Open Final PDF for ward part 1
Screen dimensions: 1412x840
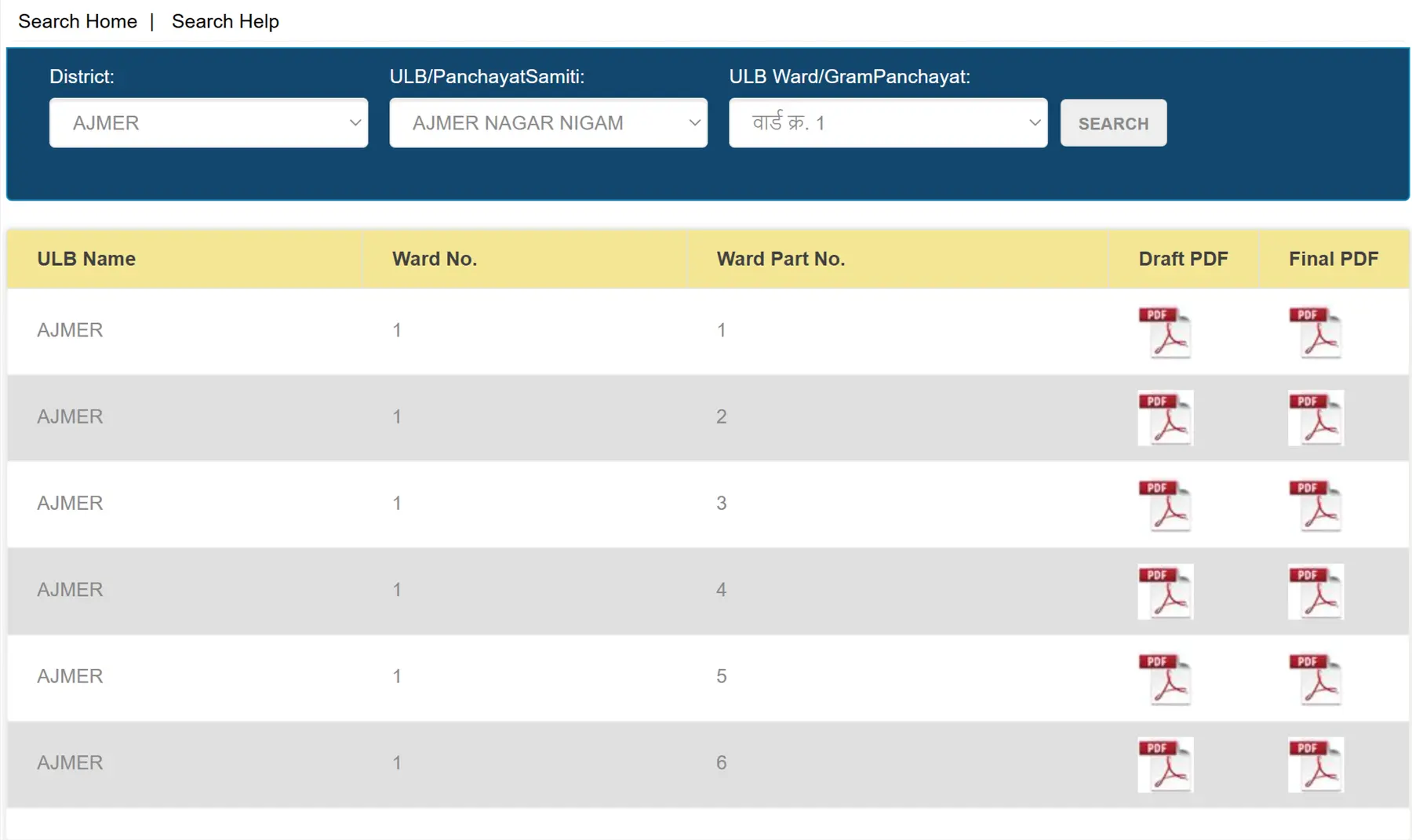point(1316,332)
